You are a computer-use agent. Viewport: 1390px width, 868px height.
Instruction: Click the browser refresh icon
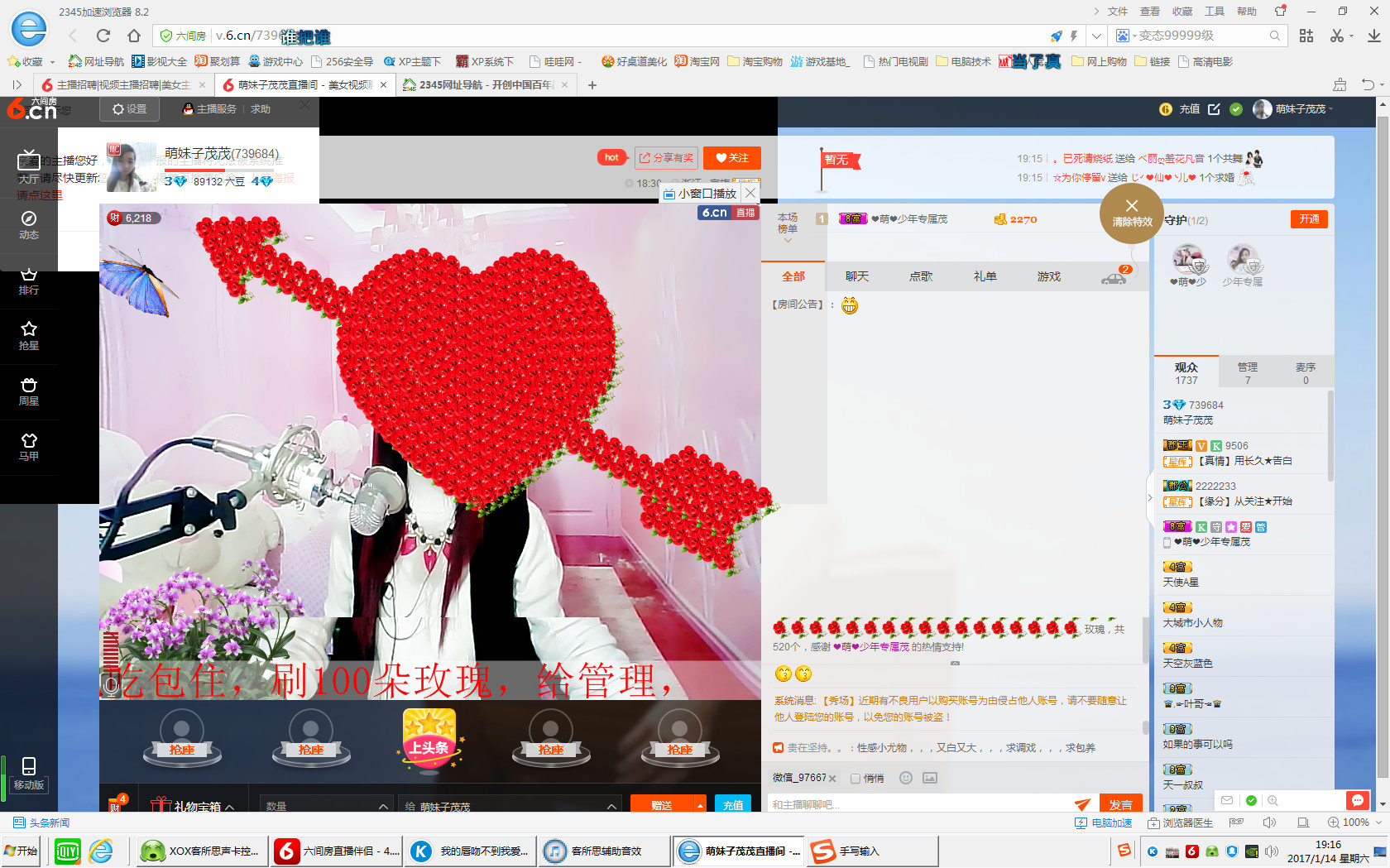pos(103,36)
